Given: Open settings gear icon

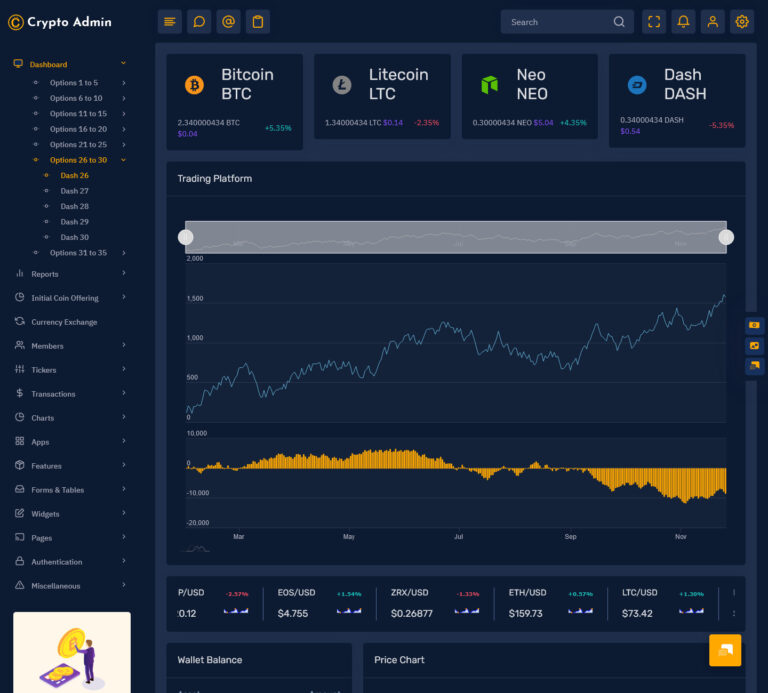Looking at the screenshot, I should click(742, 22).
